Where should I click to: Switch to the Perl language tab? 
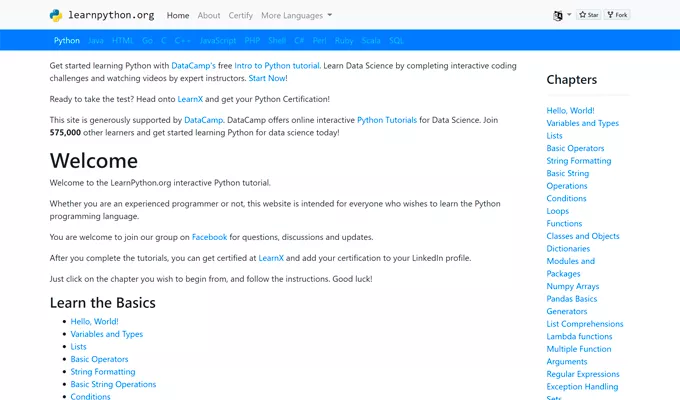click(319, 41)
